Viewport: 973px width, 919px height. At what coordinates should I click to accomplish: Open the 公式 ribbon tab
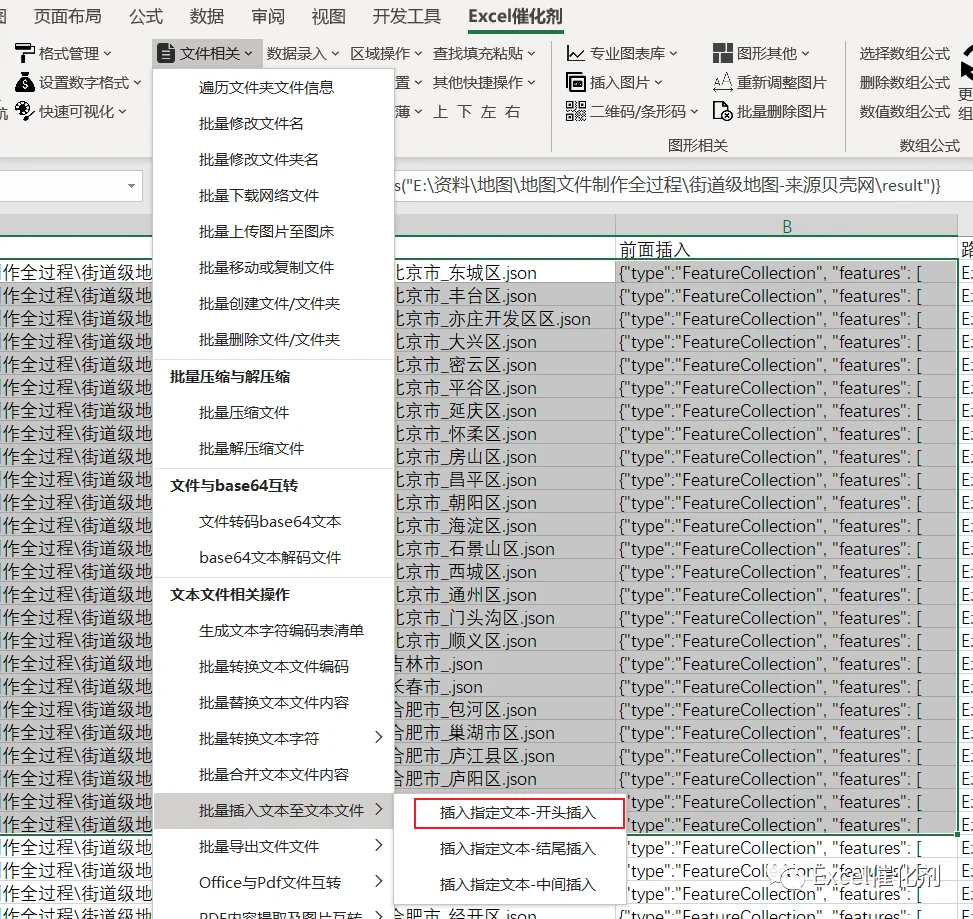pos(146,16)
